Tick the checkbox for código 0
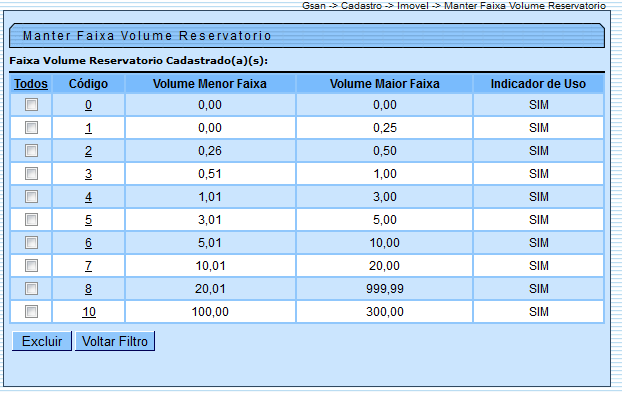The width and height of the screenshot is (622, 393). tap(31, 105)
